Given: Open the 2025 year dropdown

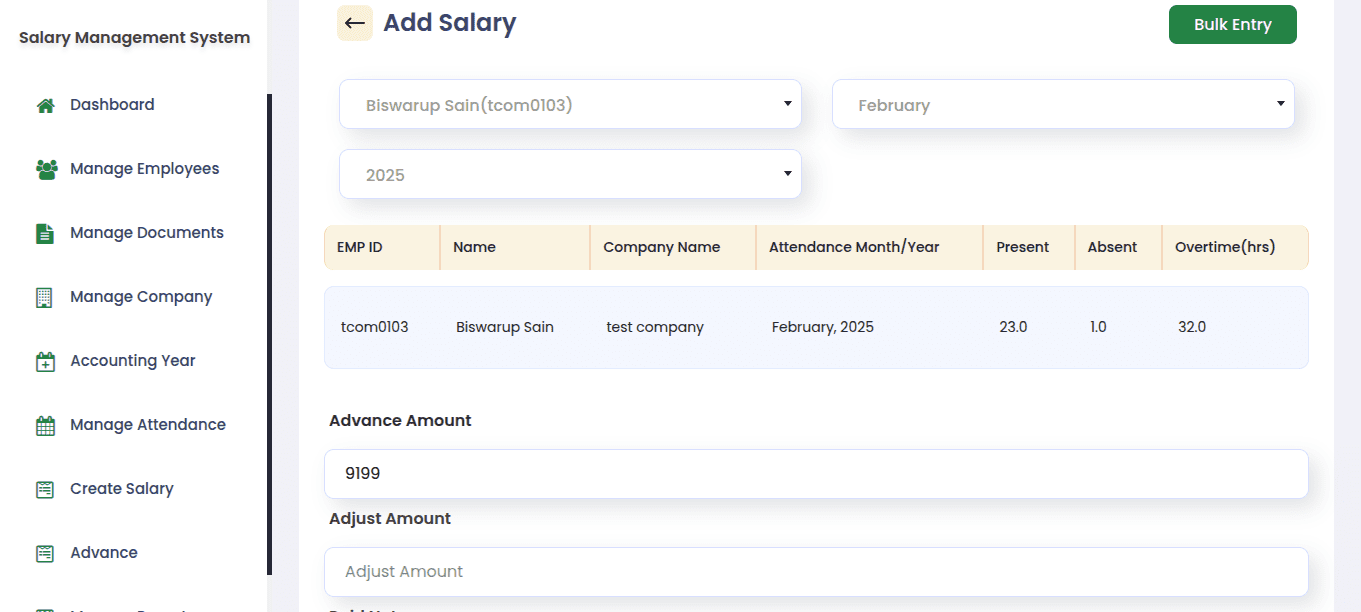Looking at the screenshot, I should (570, 175).
